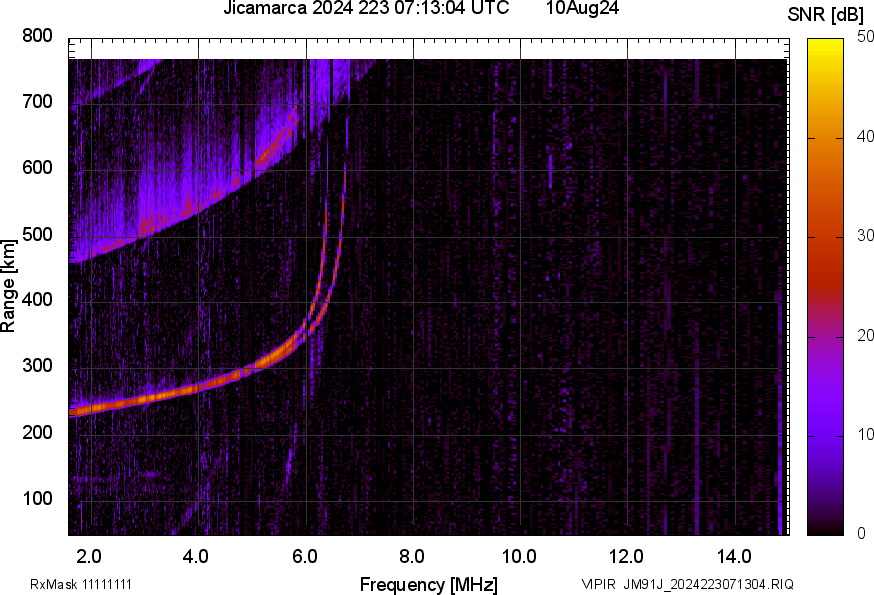Viewport: 874px width, 595px height.
Task: Click the frequency tick label '10.0'
Action: [519, 557]
